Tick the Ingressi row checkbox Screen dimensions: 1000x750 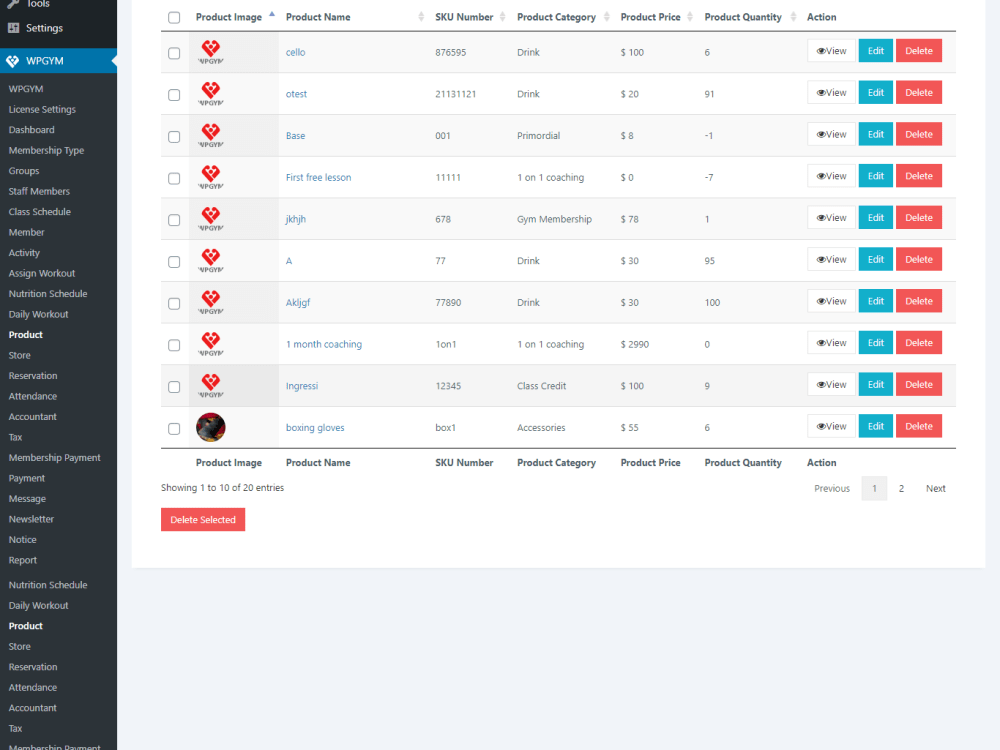point(174,387)
